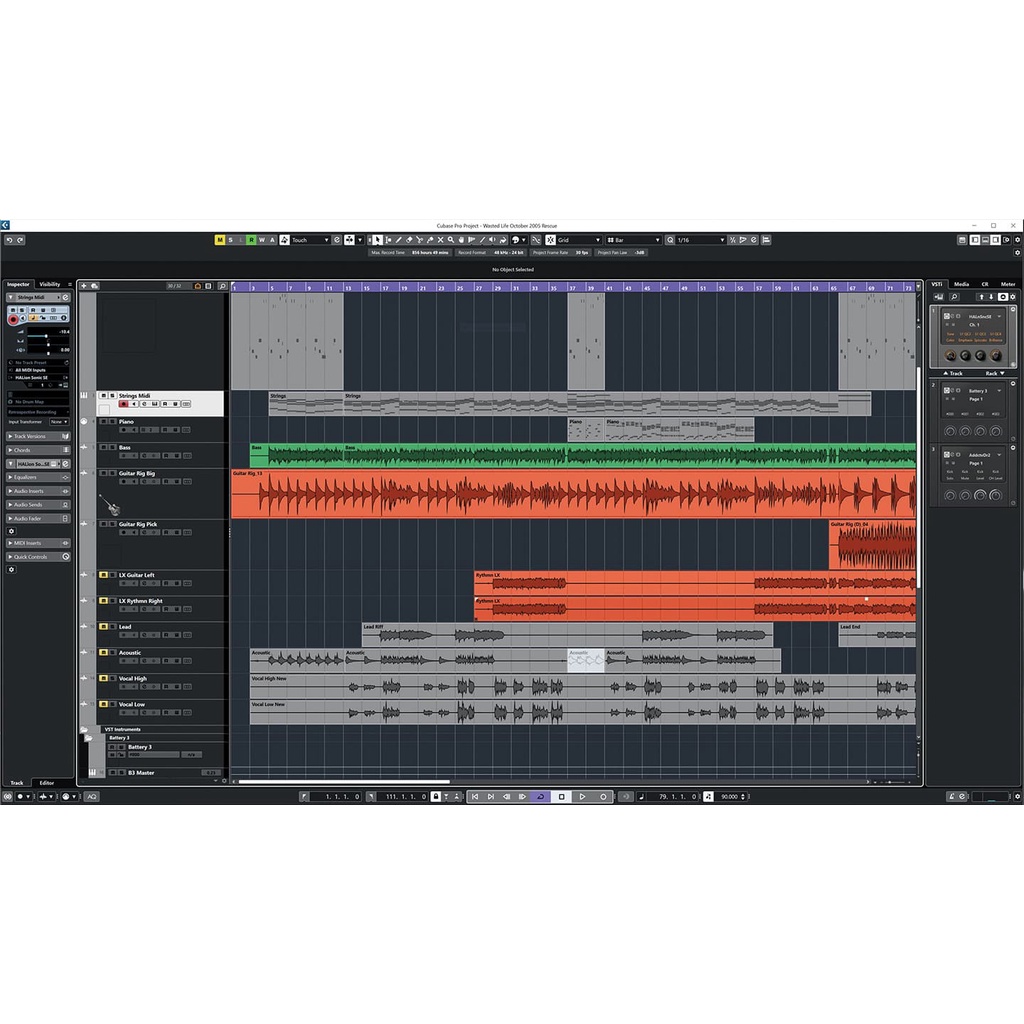This screenshot has width=1024, height=1024.
Task: Toggle the yellow M mute-all state button
Action: click(x=220, y=240)
